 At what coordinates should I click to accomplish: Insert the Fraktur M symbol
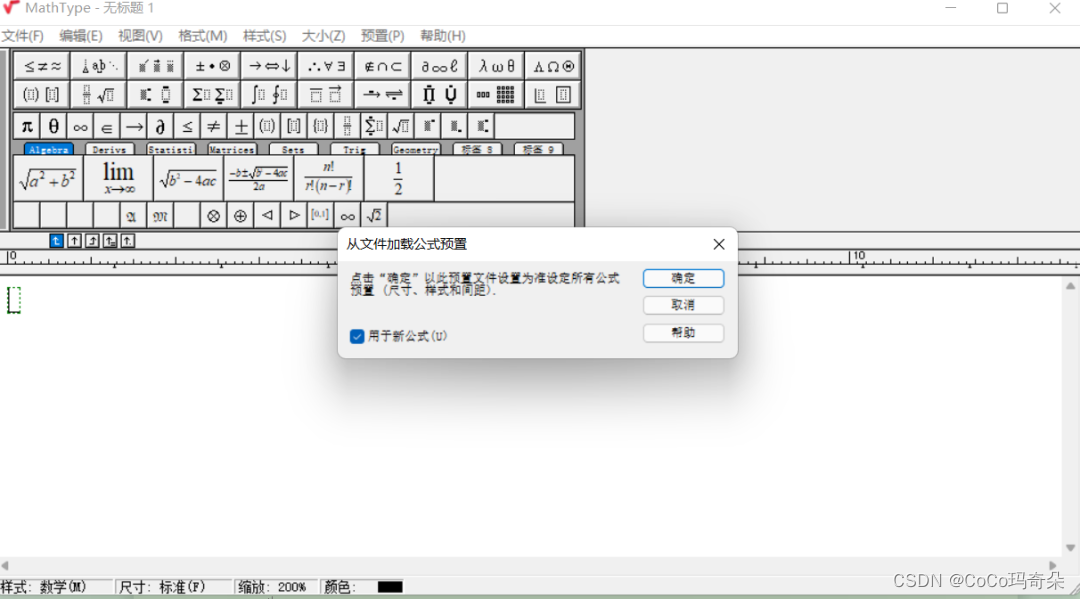[160, 216]
